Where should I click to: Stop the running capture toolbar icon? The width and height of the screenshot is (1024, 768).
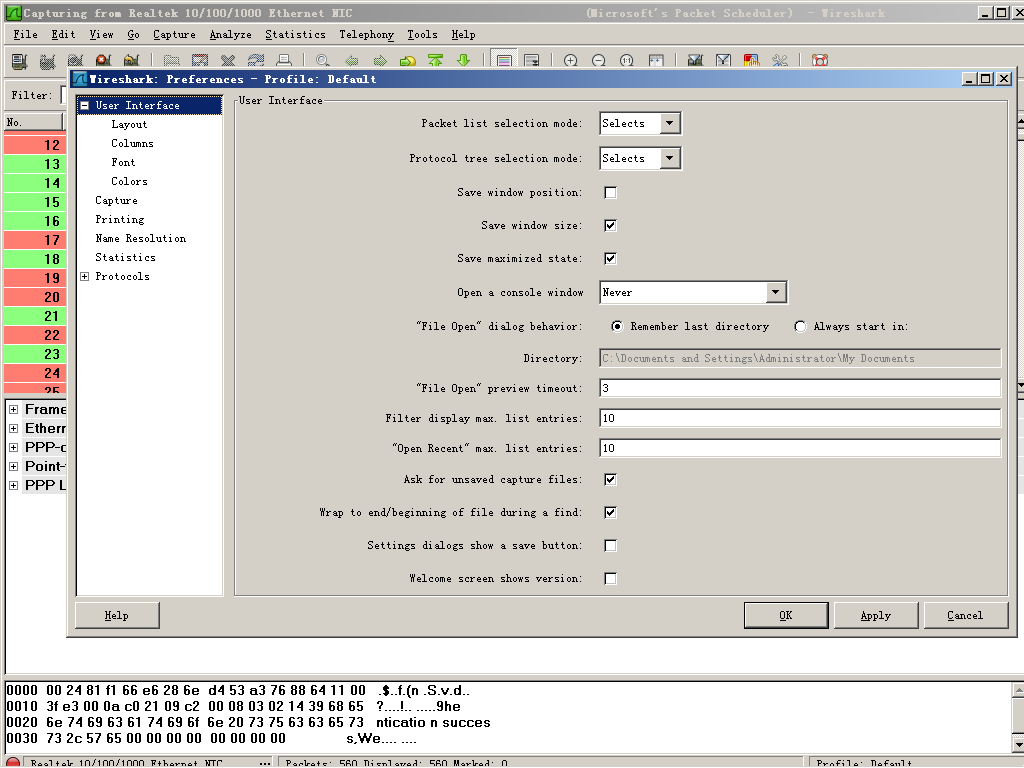pyautogui.click(x=103, y=61)
